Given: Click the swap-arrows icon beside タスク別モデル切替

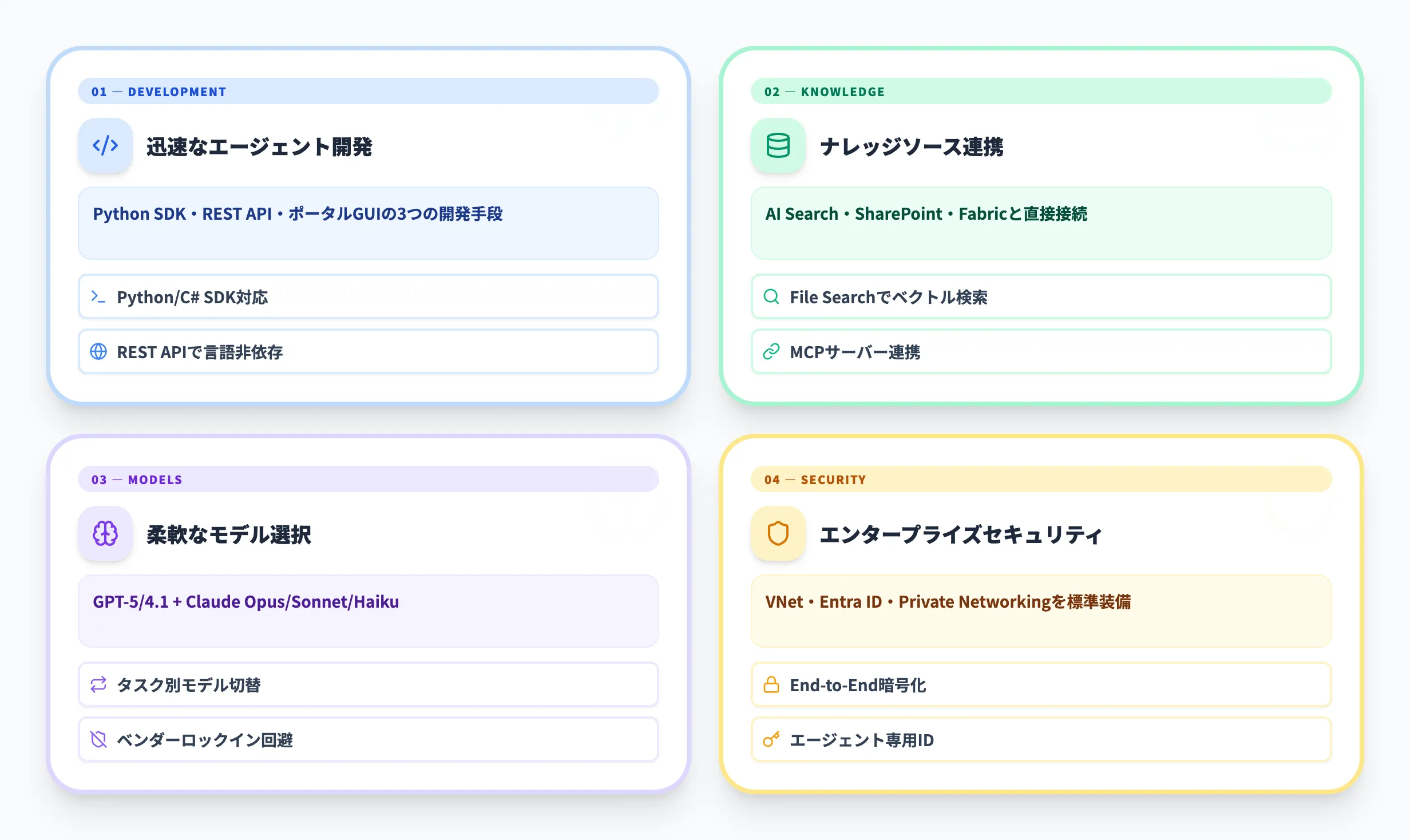Looking at the screenshot, I should click(x=98, y=684).
